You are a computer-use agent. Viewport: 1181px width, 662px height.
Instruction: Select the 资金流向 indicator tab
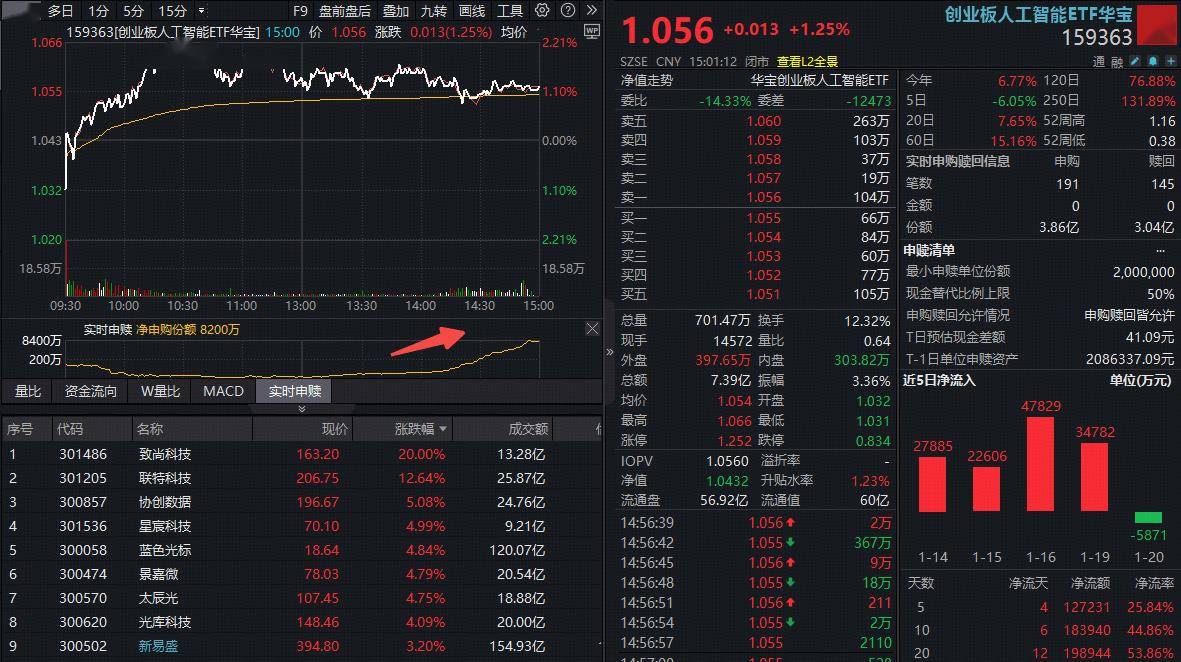(x=91, y=391)
